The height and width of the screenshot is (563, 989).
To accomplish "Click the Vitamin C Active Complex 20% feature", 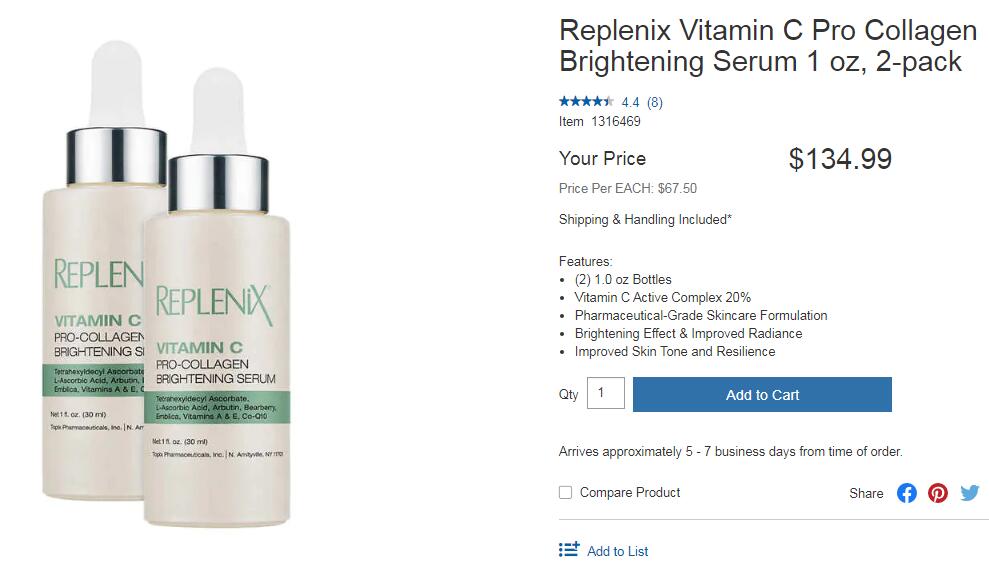I will pyautogui.click(x=662, y=298).
